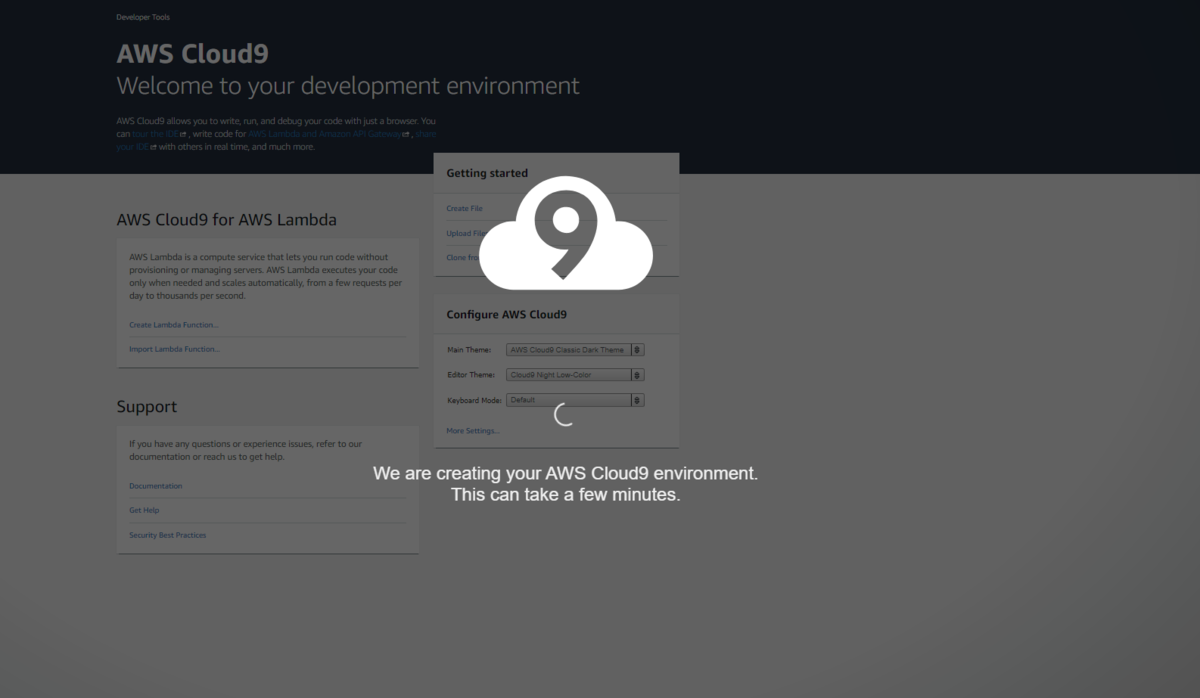Open Security Best Practices link
This screenshot has width=1200, height=698.
[168, 535]
